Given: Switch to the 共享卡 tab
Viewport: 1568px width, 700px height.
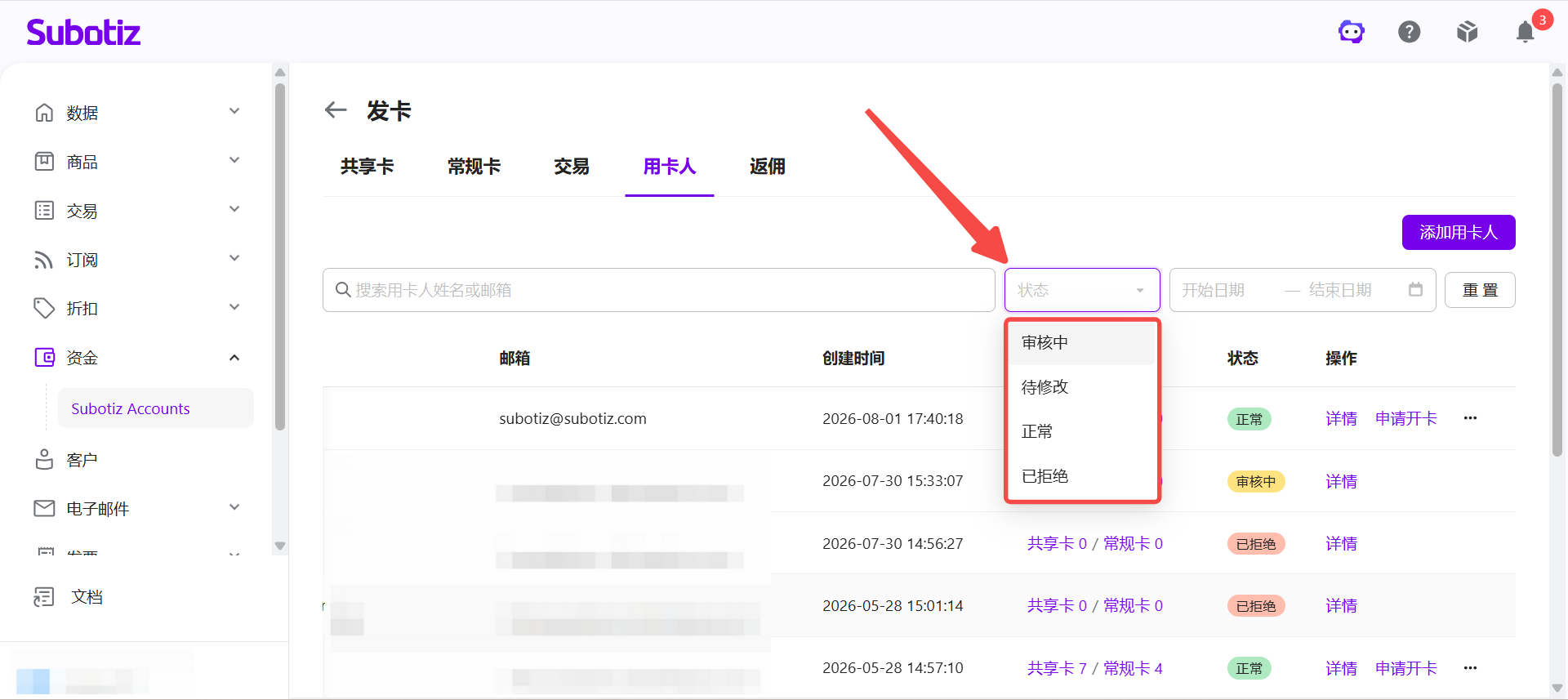Looking at the screenshot, I should pyautogui.click(x=367, y=167).
